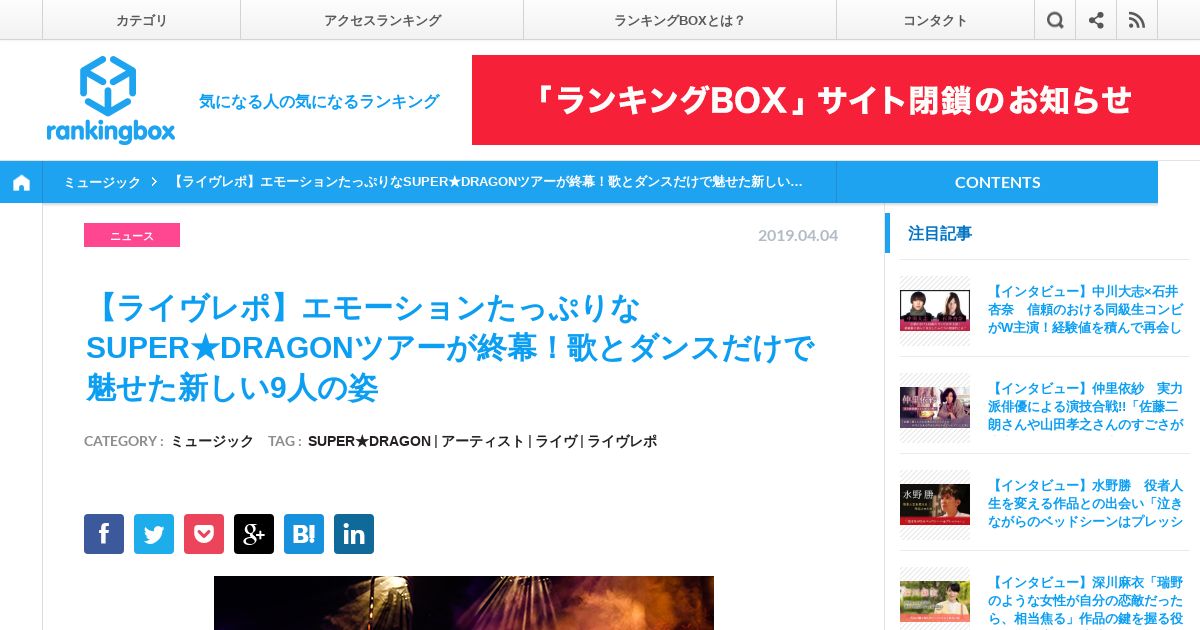
Task: Share article on LinkedIn
Action: 354,534
